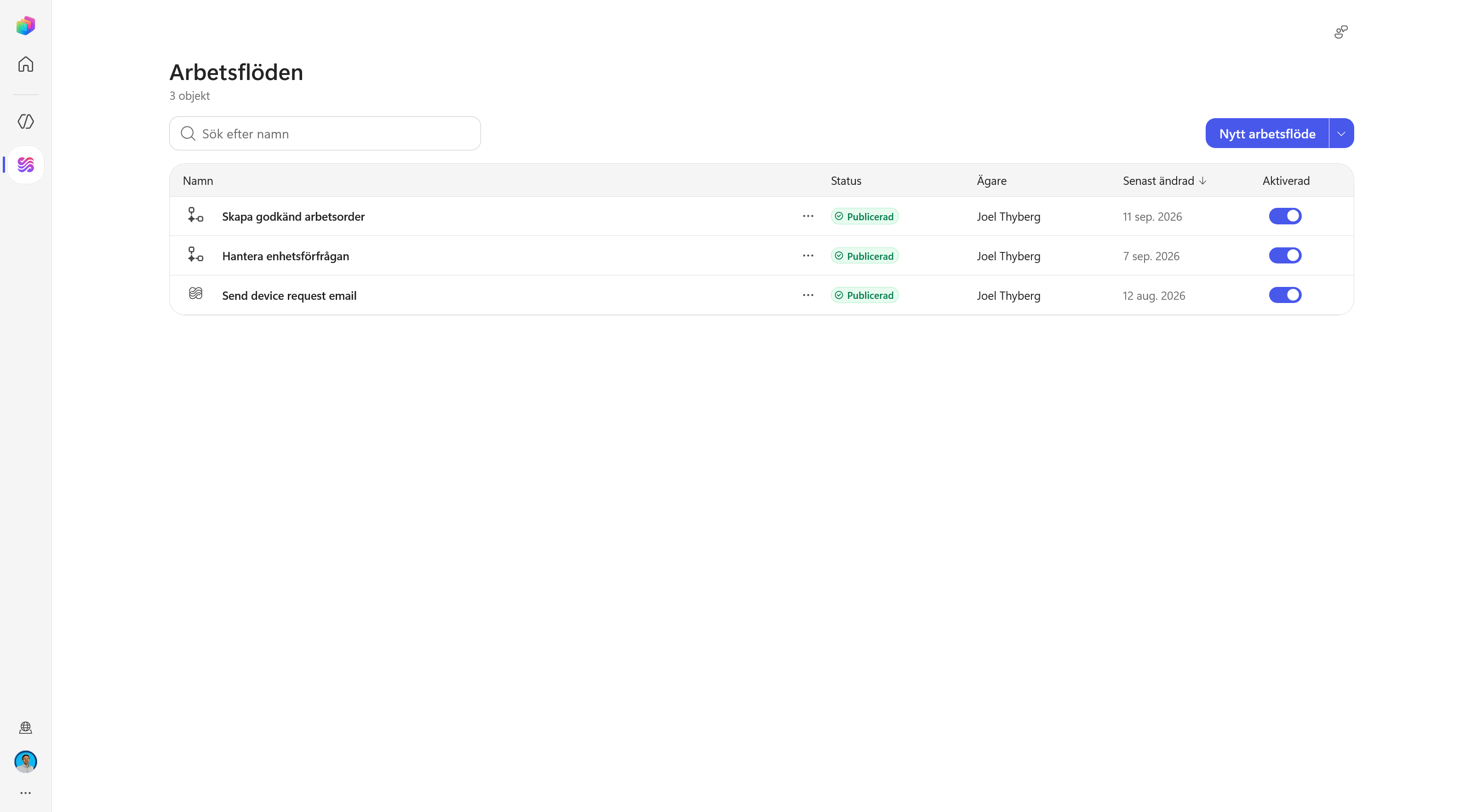Click the feedback people icon at the top right

click(x=1341, y=32)
